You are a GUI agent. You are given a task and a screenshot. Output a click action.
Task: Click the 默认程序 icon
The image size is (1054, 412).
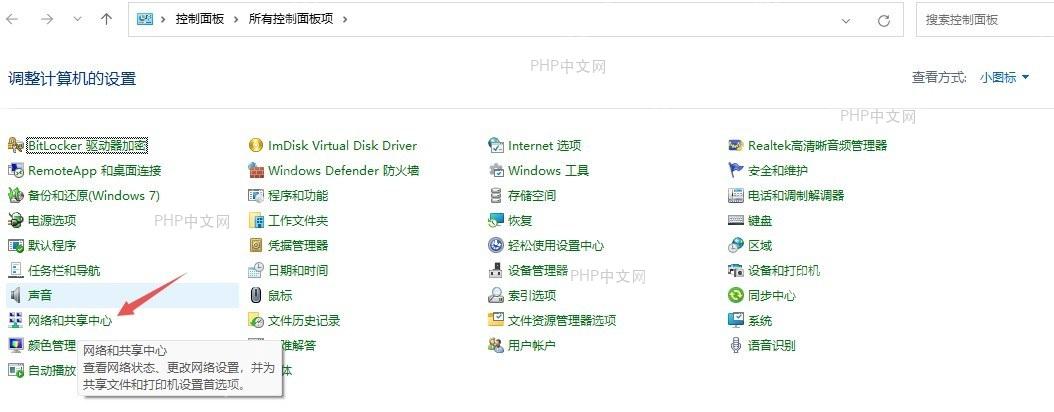(15, 245)
